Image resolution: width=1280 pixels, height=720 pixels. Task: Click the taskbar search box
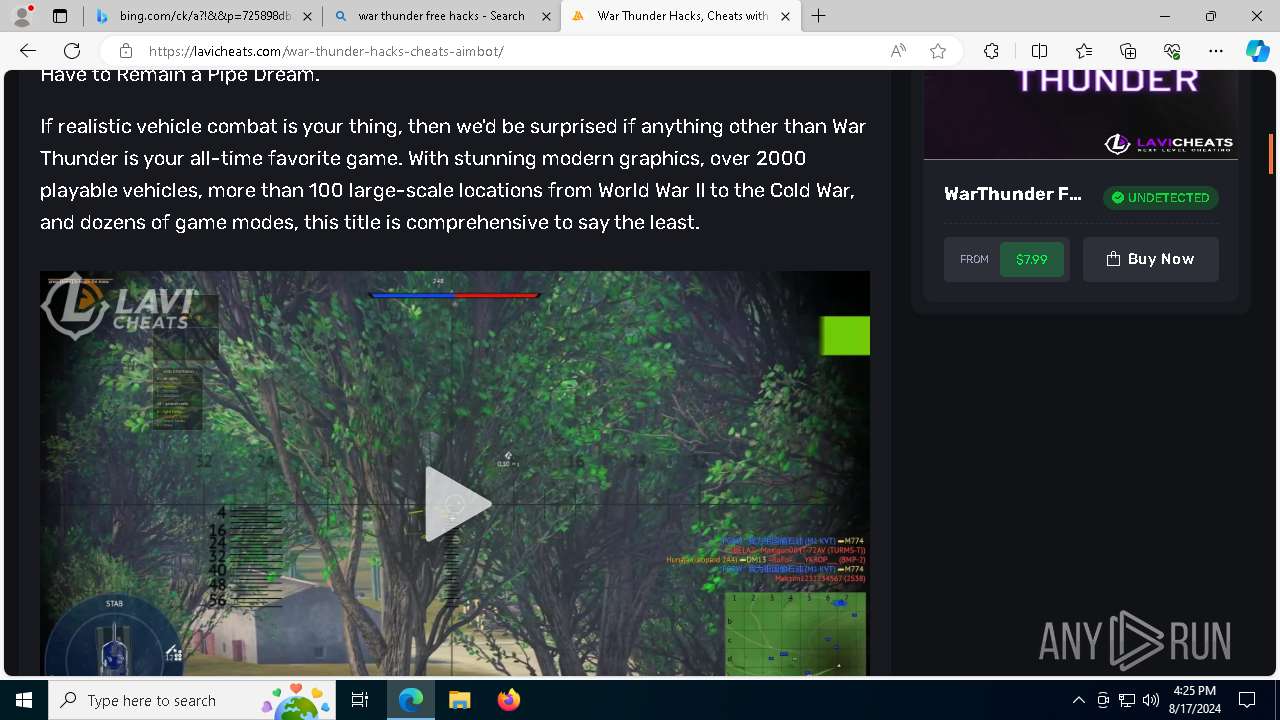click(193, 700)
